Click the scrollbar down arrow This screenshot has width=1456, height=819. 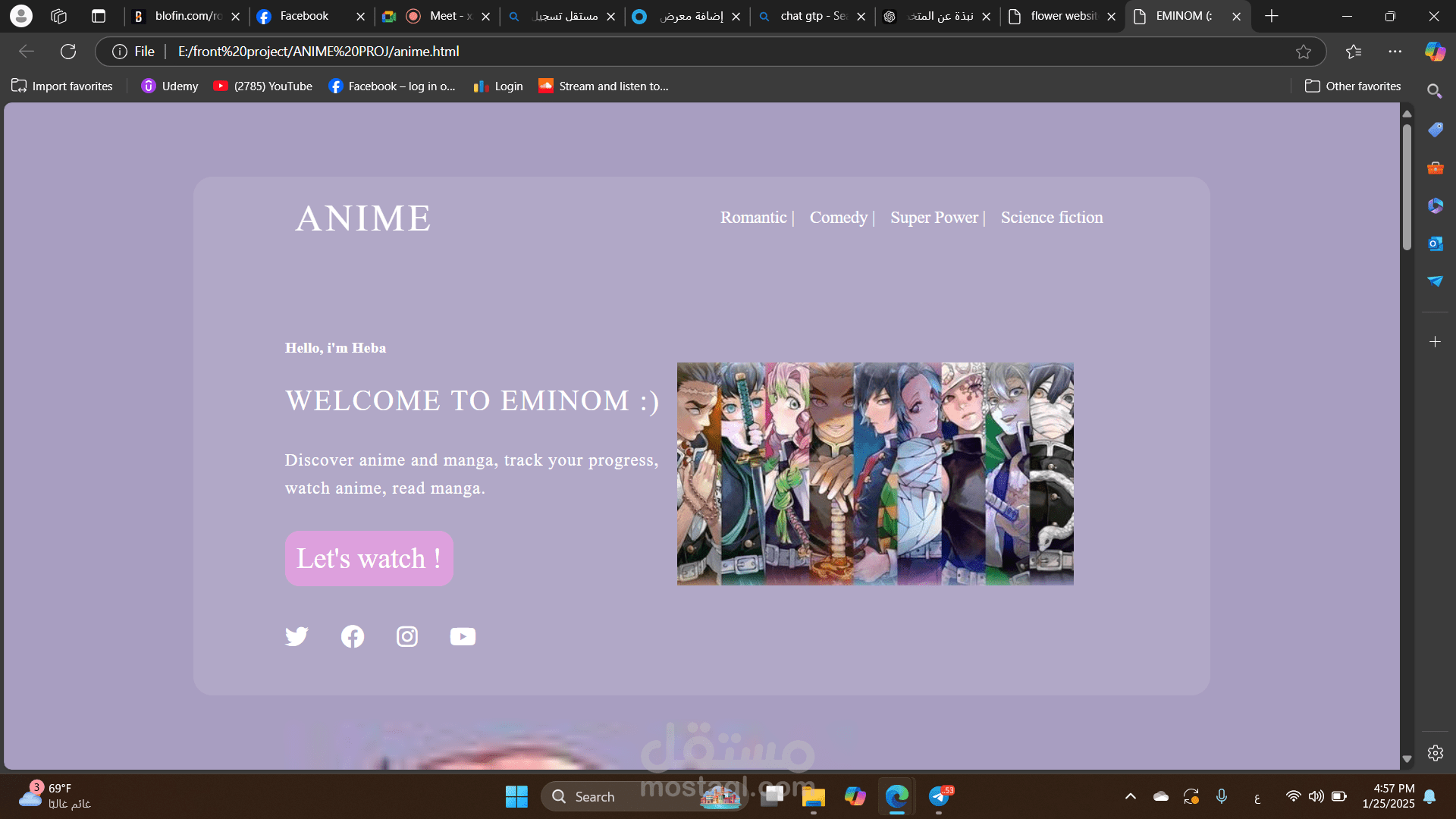click(x=1407, y=759)
